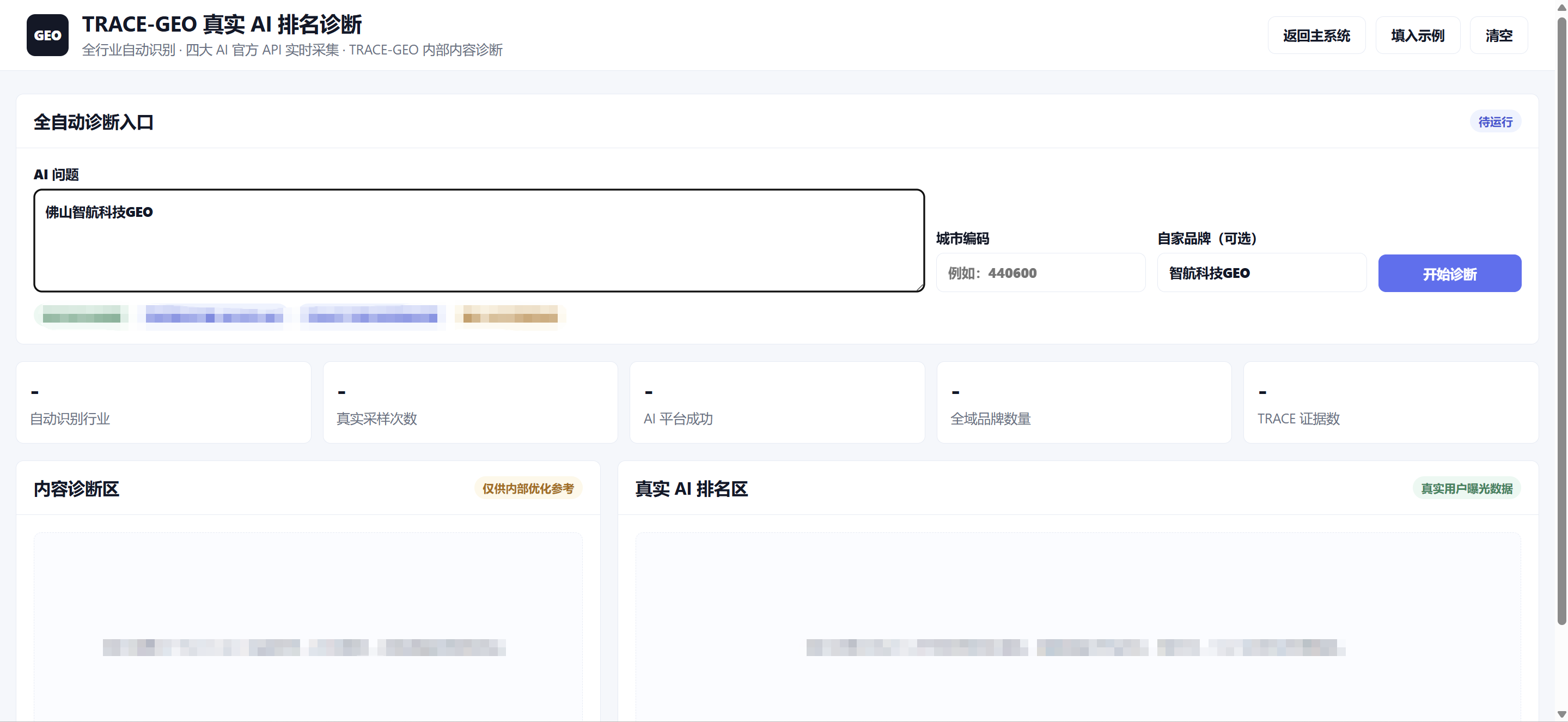This screenshot has height=722, width=1568.
Task: Click the AI 平台成功 stat card
Action: click(777, 402)
